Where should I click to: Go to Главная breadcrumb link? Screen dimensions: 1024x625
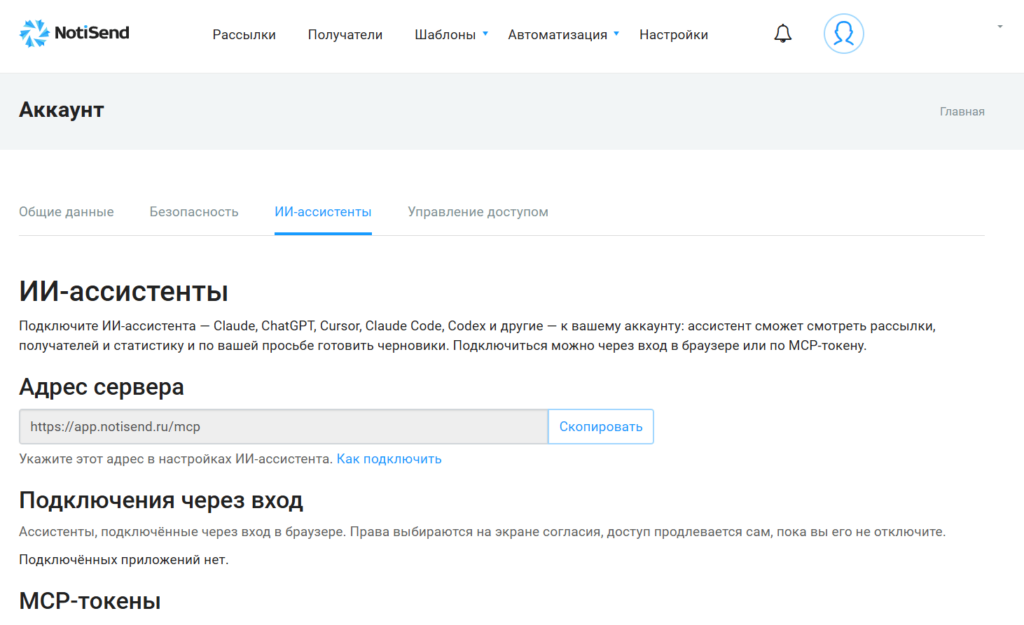pyautogui.click(x=961, y=112)
